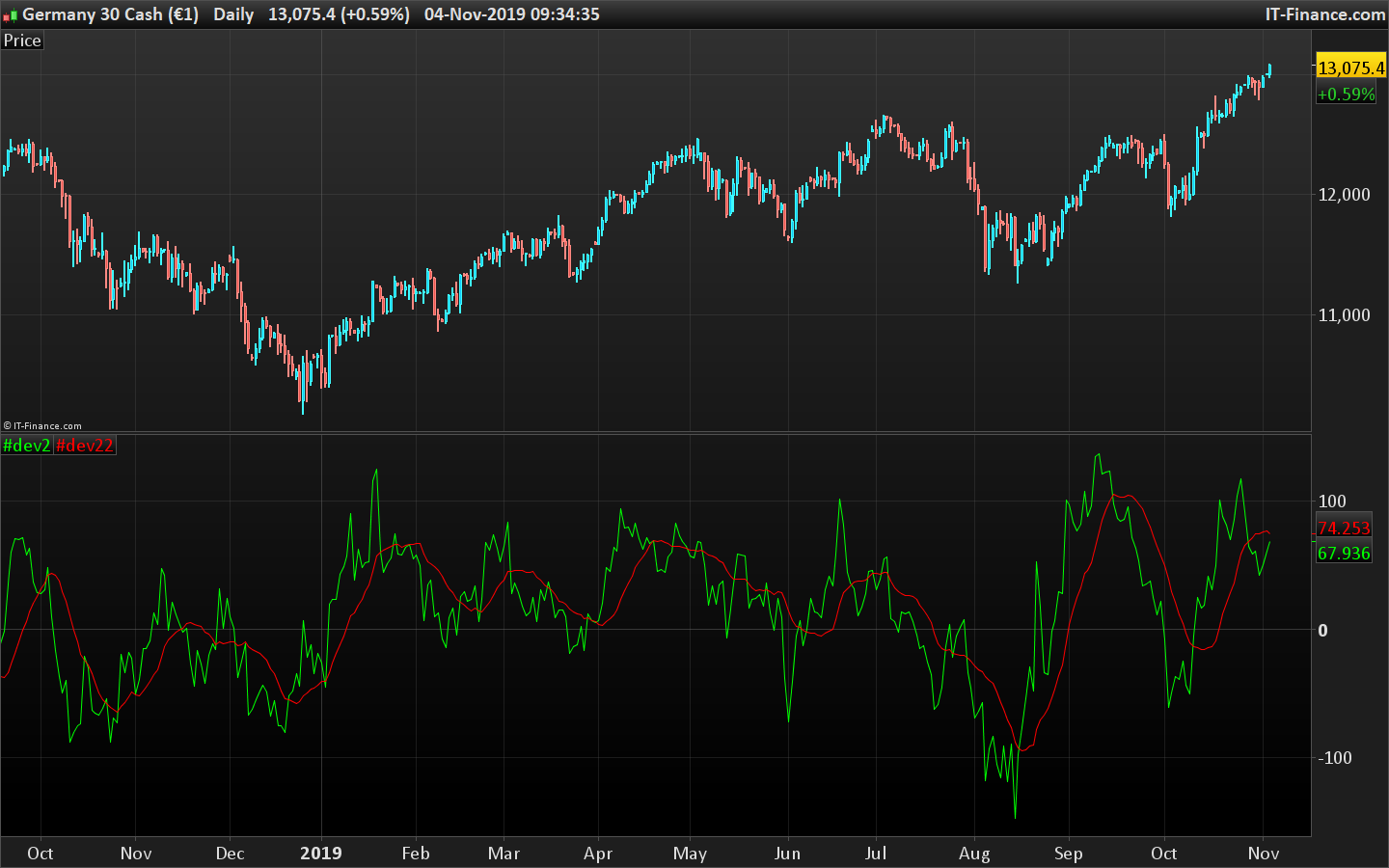This screenshot has height=868, width=1389.
Task: Click the small chart icon beside Germany 30 Cash
Action: click(11, 14)
